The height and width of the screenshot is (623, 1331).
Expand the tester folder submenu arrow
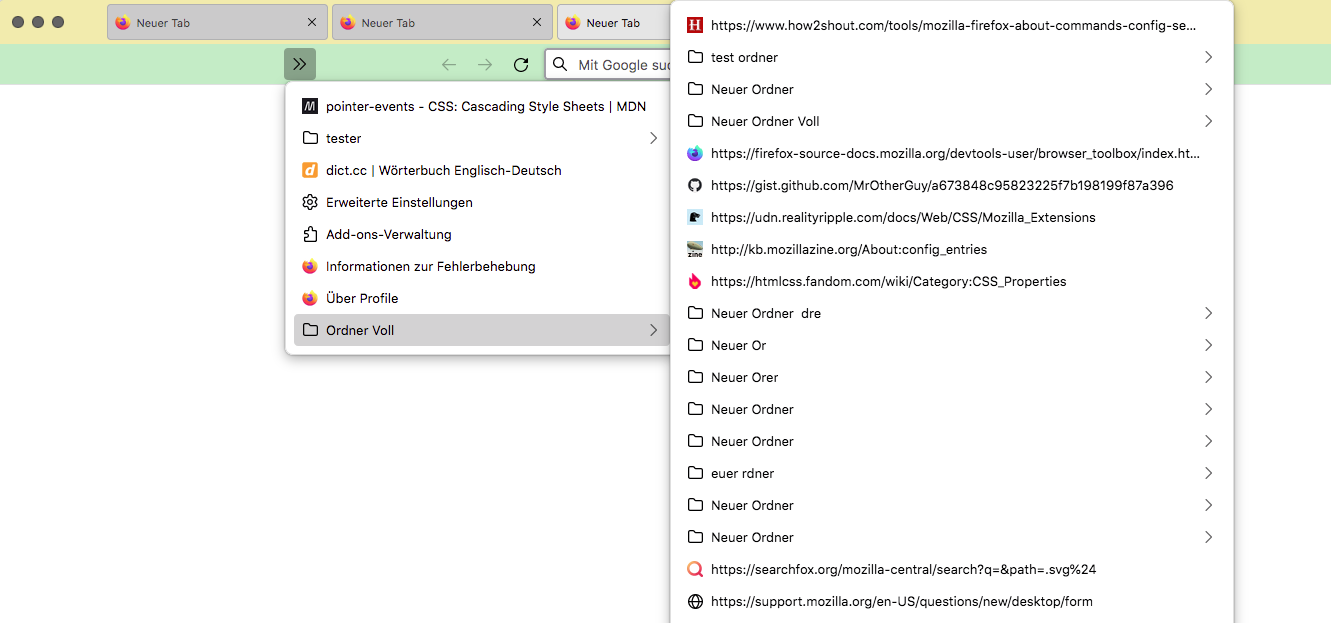tap(653, 138)
